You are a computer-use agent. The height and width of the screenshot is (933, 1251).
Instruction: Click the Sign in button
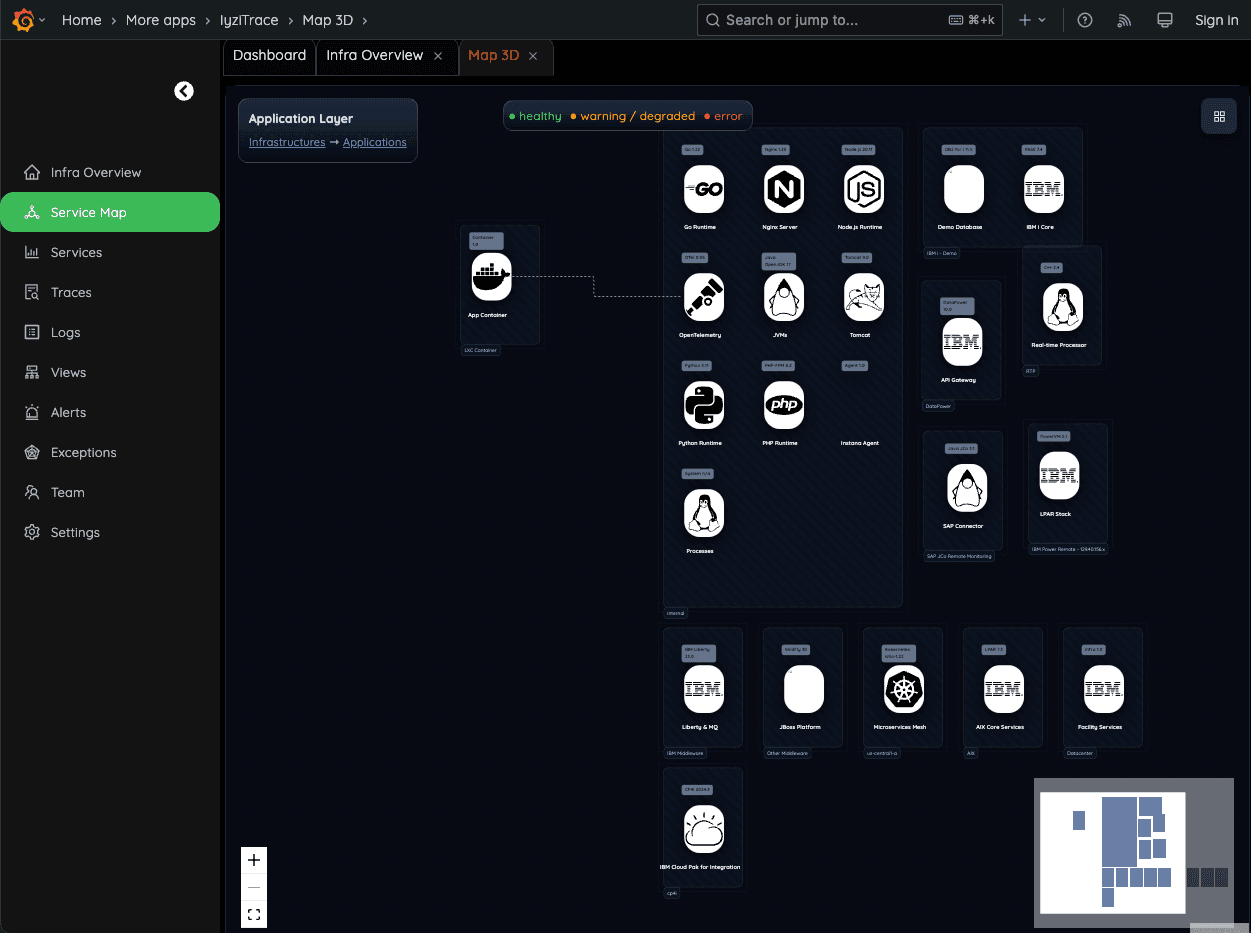1216,20
